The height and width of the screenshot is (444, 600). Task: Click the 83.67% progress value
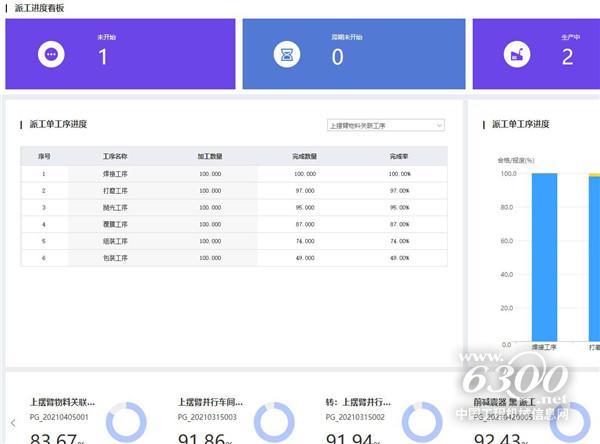(57, 439)
